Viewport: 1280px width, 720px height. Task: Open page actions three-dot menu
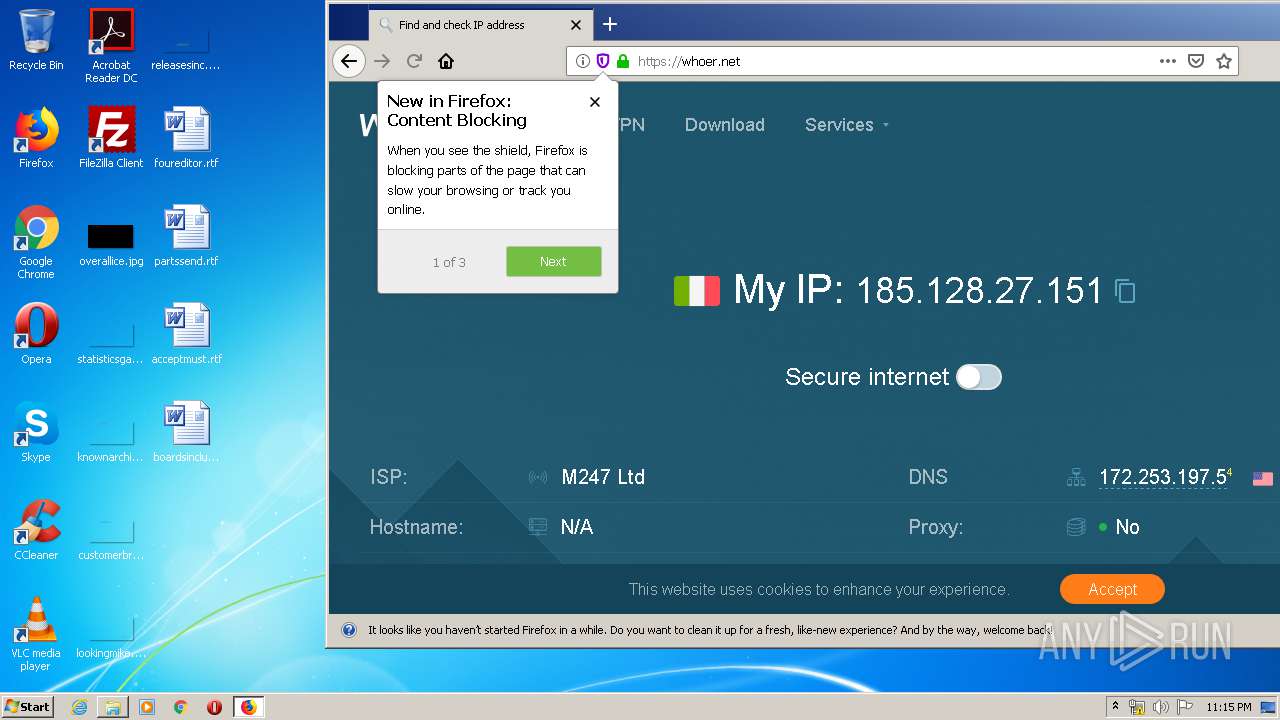coord(1168,61)
